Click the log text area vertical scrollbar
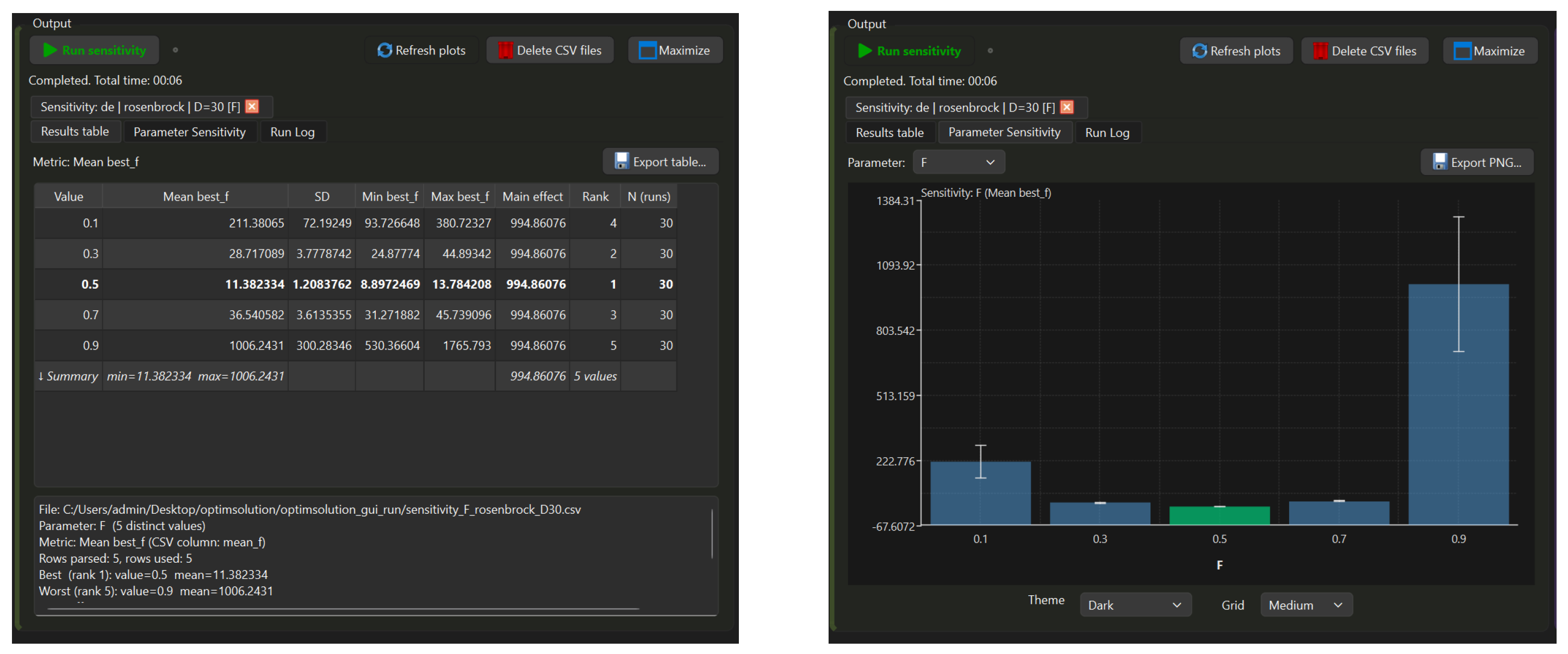The width and height of the screenshot is (1568, 654). point(712,534)
